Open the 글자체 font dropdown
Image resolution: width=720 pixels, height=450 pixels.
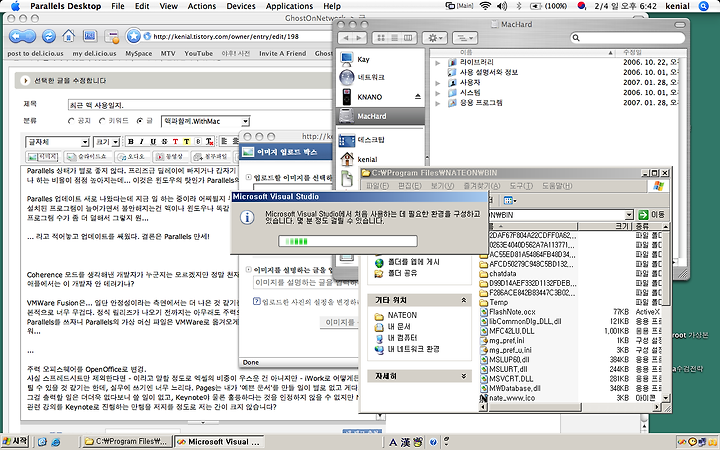coord(57,142)
